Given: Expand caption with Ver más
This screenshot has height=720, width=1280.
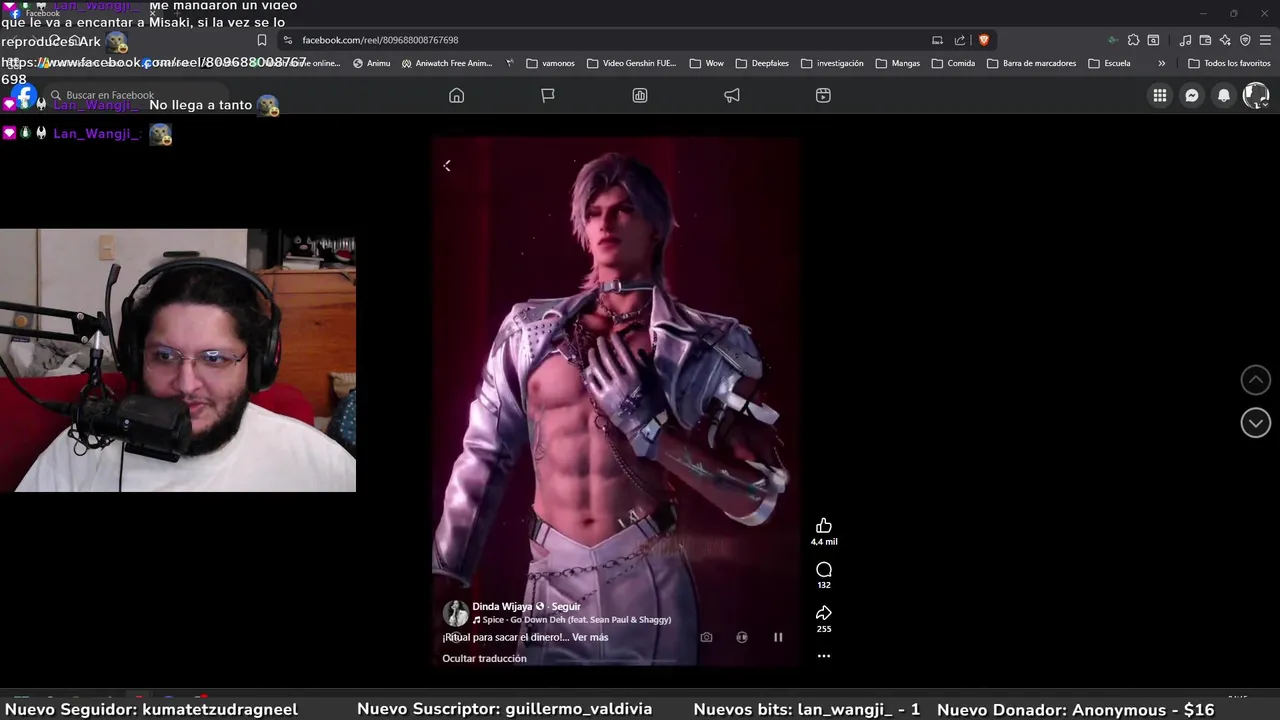Looking at the screenshot, I should coord(590,637).
